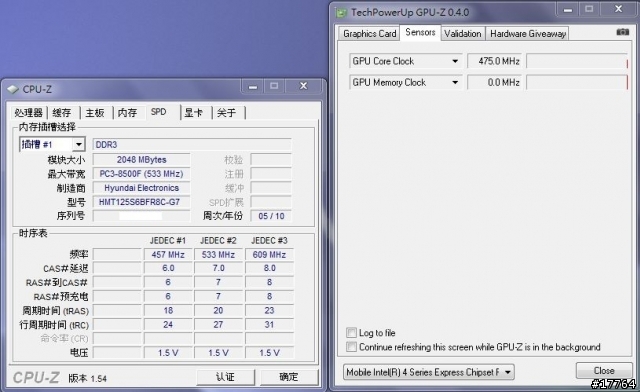Click the GPU-Z screenshot camera icon

click(x=622, y=32)
